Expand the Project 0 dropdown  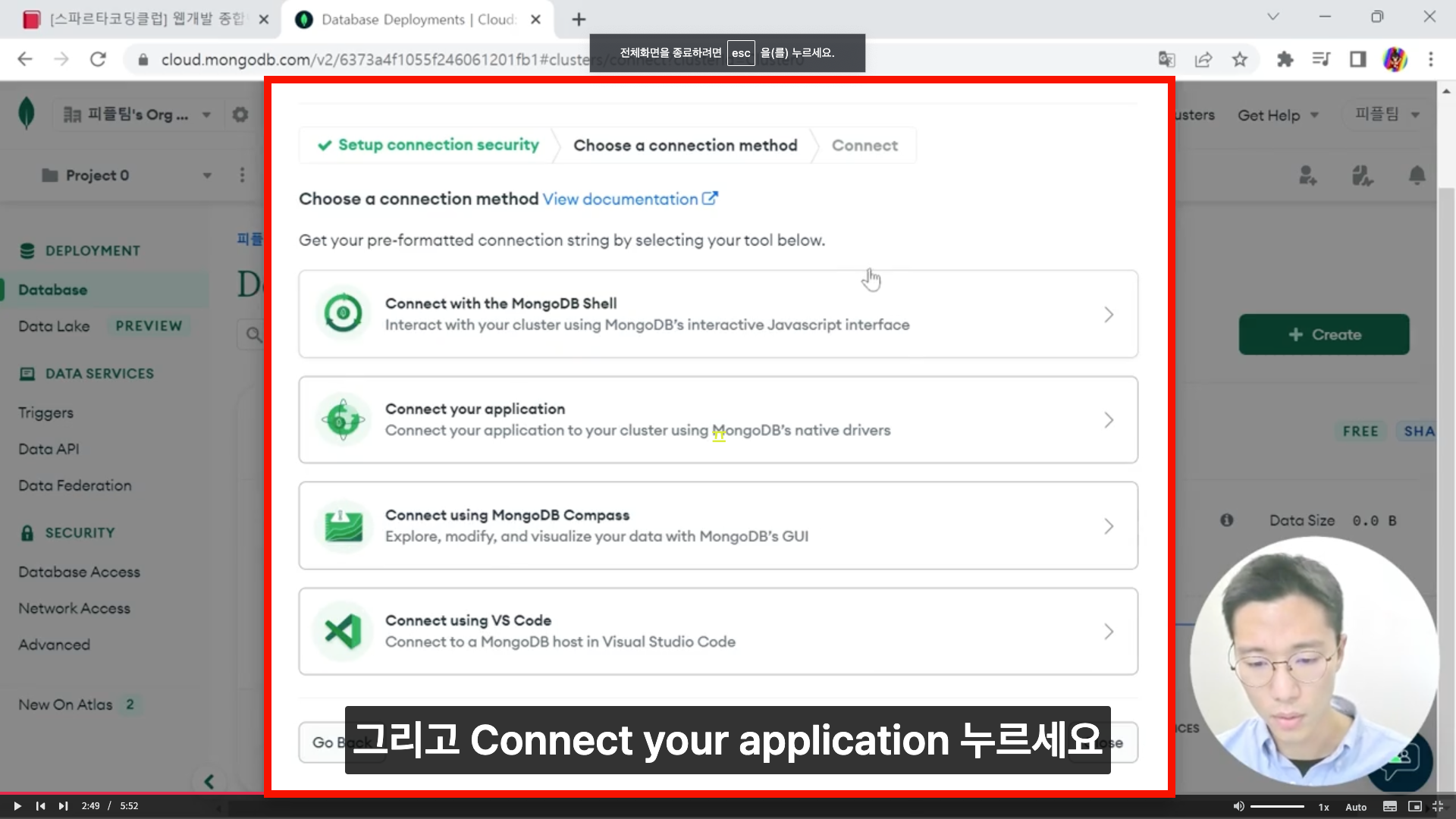click(x=207, y=176)
